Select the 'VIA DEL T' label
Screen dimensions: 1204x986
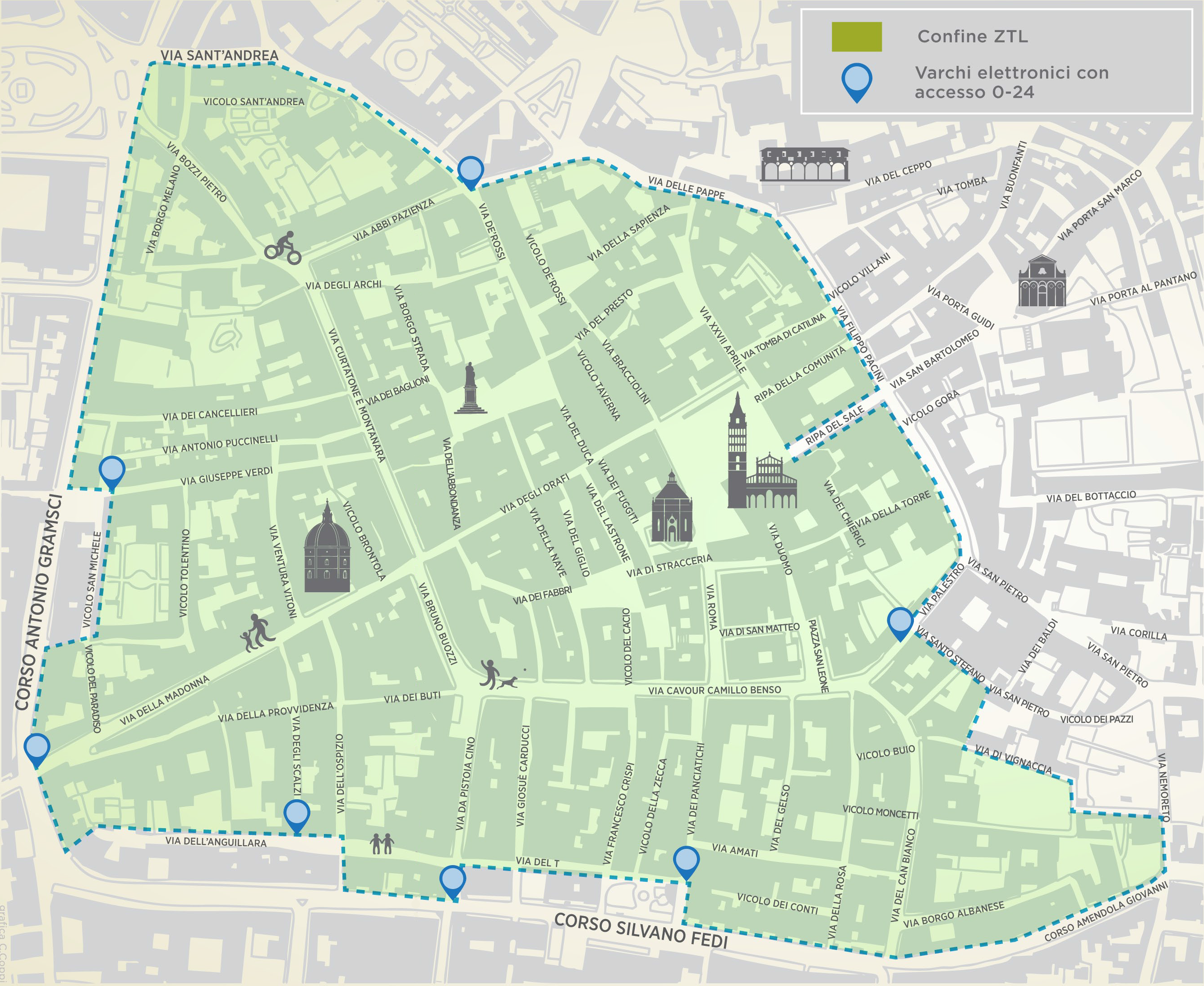[537, 862]
